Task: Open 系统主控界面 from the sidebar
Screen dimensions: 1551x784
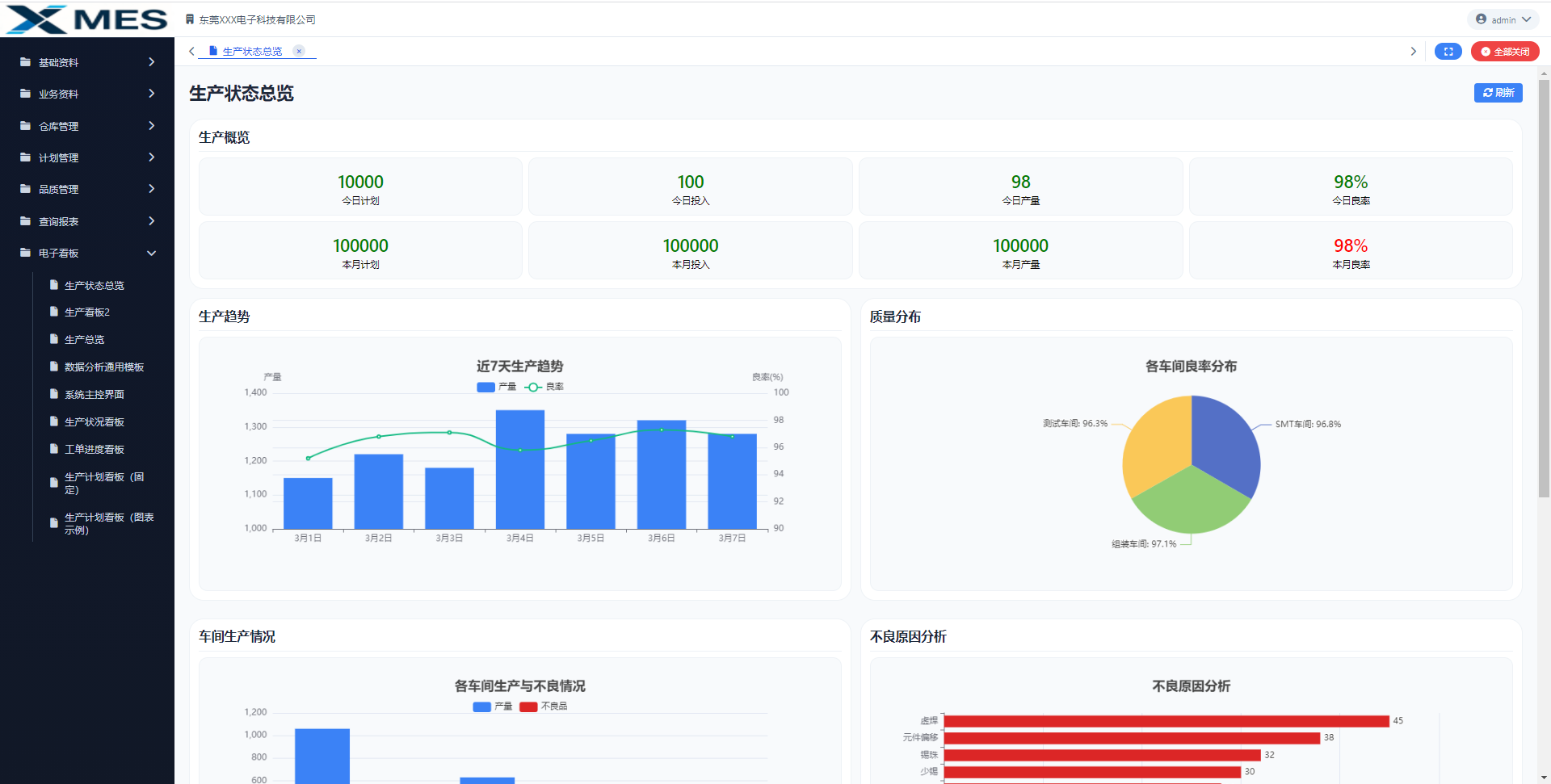Action: (x=95, y=395)
